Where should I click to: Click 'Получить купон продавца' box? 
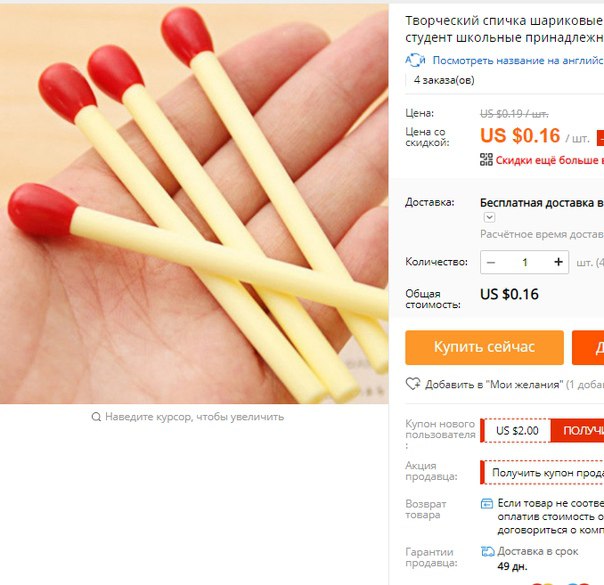tap(543, 473)
